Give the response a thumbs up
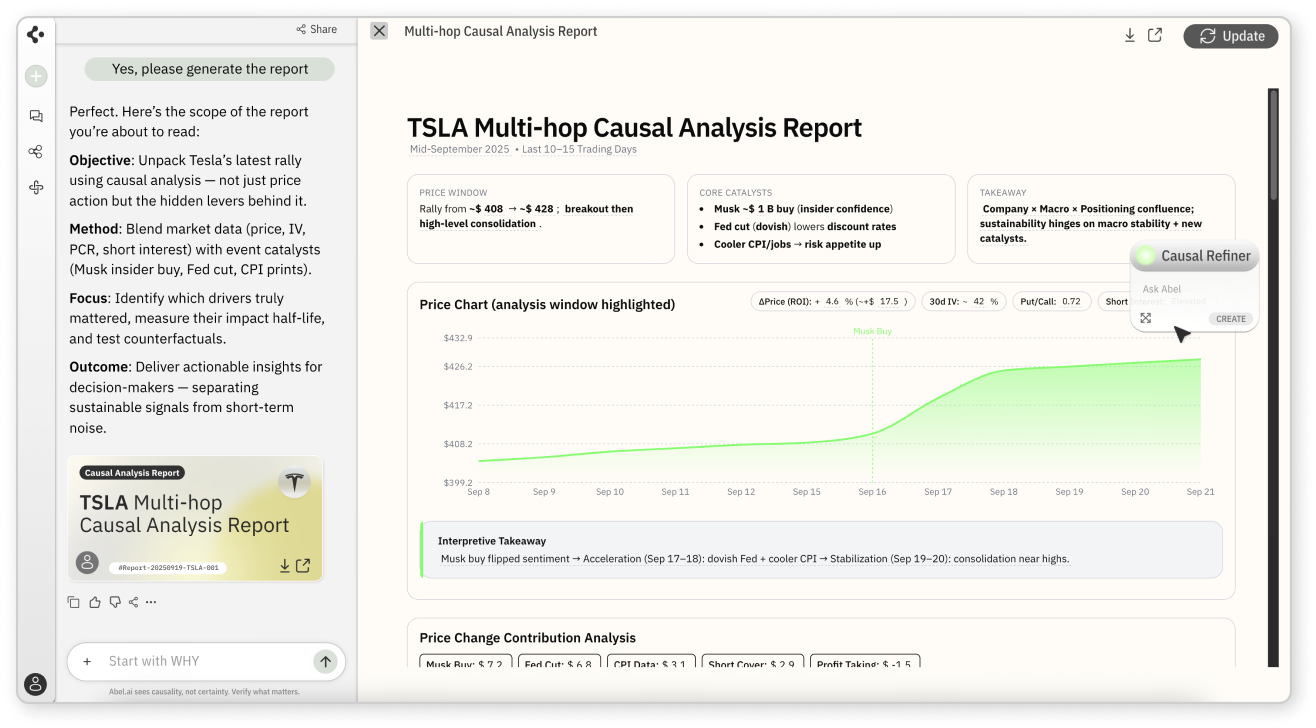The image size is (1316, 728). tap(94, 602)
